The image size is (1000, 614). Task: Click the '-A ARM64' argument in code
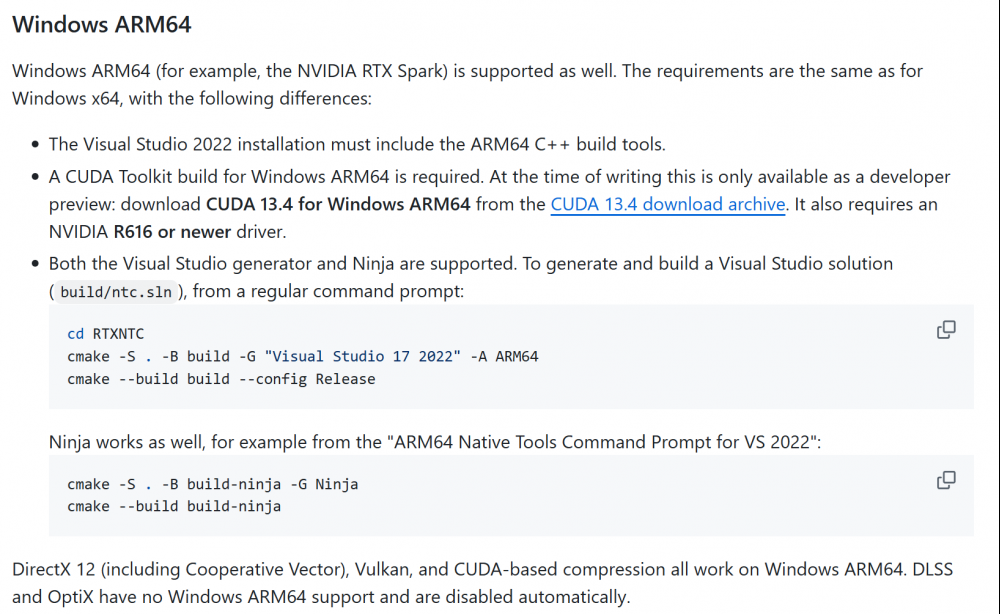click(x=504, y=356)
